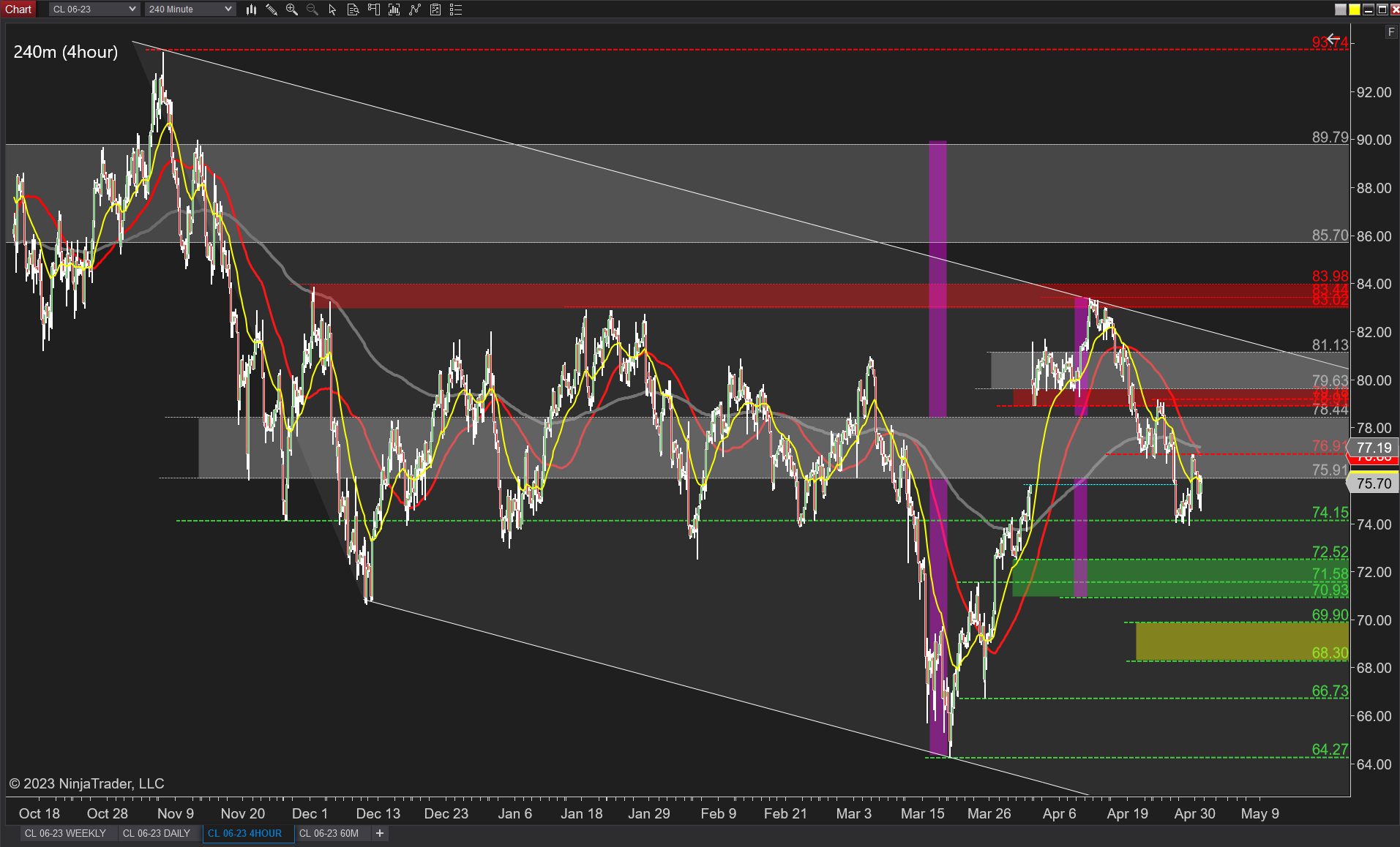The image size is (1400, 847).
Task: Open the chart trader icon
Action: (x=374, y=10)
